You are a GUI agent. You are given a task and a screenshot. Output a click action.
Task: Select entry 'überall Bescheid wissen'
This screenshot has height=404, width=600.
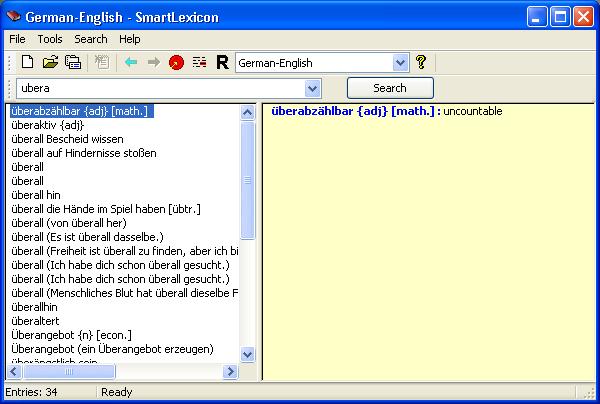[67, 139]
